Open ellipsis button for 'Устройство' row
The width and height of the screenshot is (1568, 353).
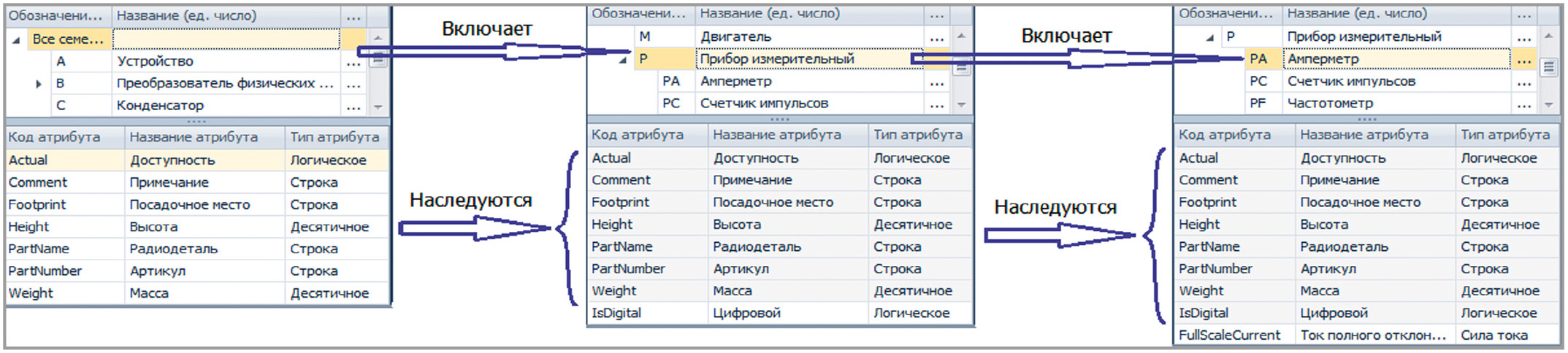(x=353, y=62)
